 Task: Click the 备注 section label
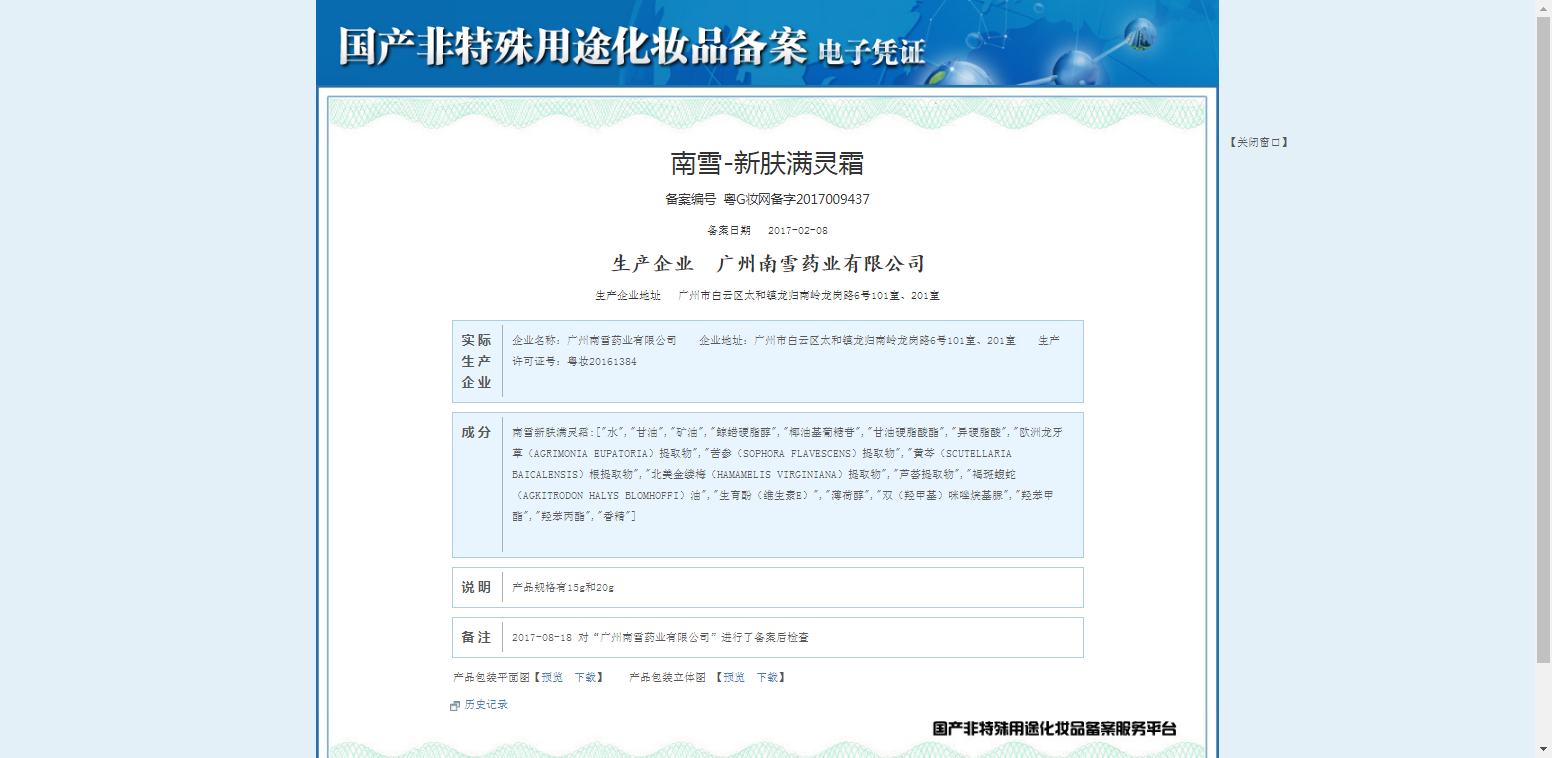[477, 637]
